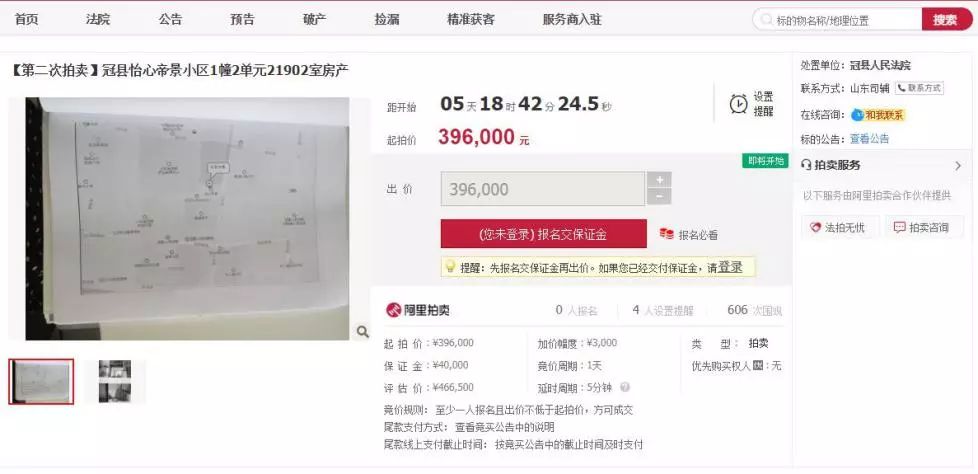Click the alarm clock reminder icon
This screenshot has width=978, height=474.
[738, 104]
